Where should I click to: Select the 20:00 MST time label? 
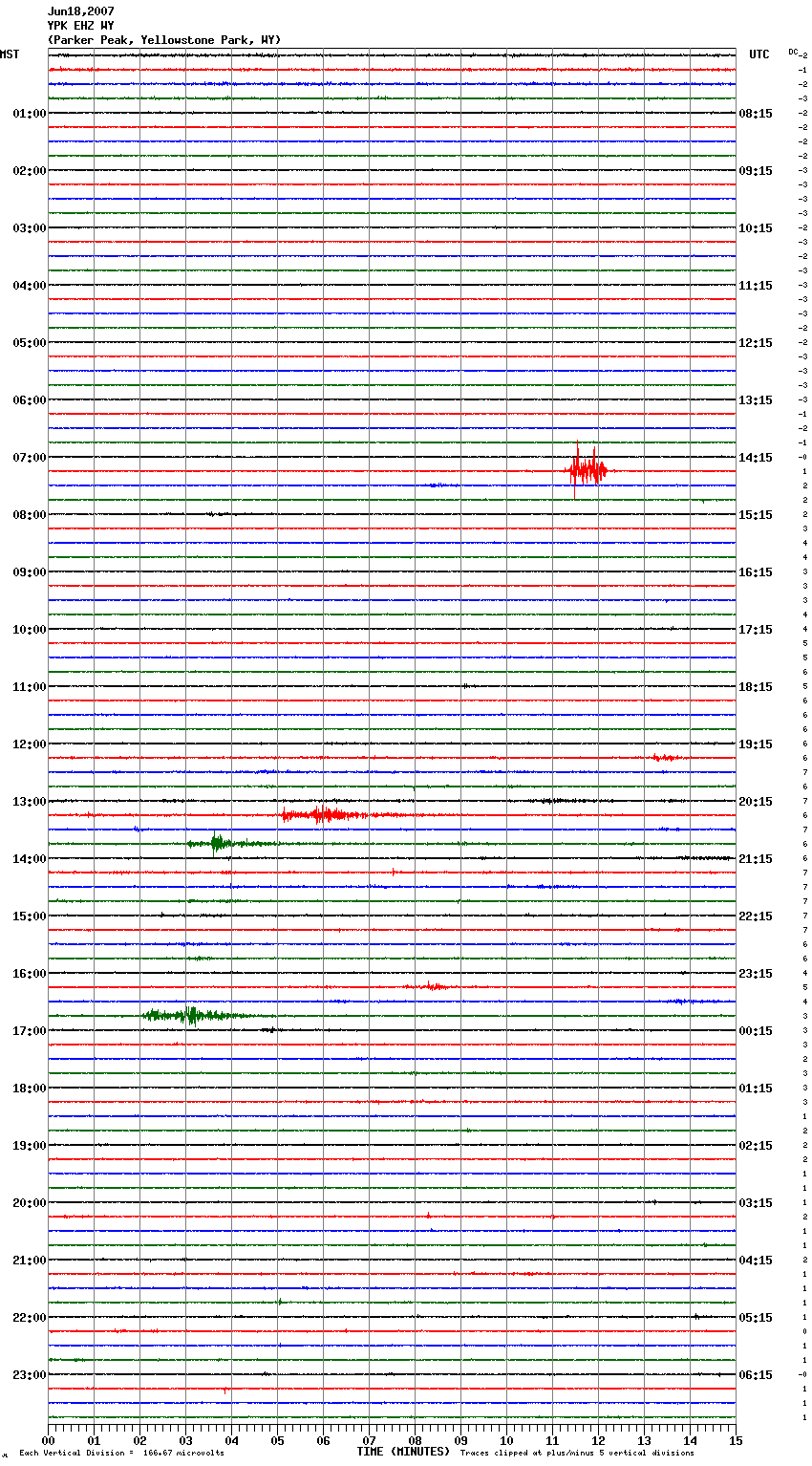coord(30,1203)
